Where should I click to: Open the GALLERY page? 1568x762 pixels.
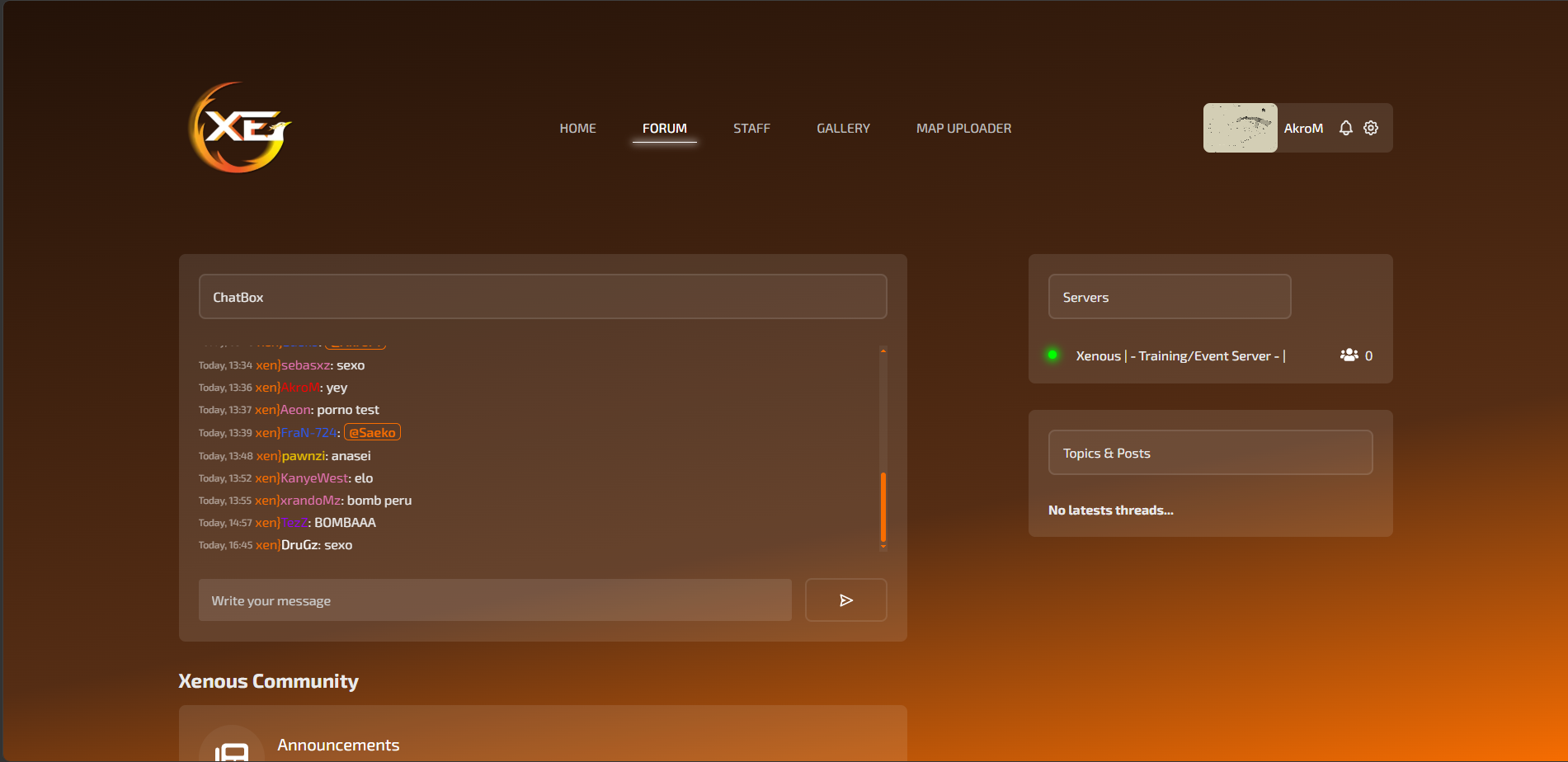pyautogui.click(x=843, y=129)
